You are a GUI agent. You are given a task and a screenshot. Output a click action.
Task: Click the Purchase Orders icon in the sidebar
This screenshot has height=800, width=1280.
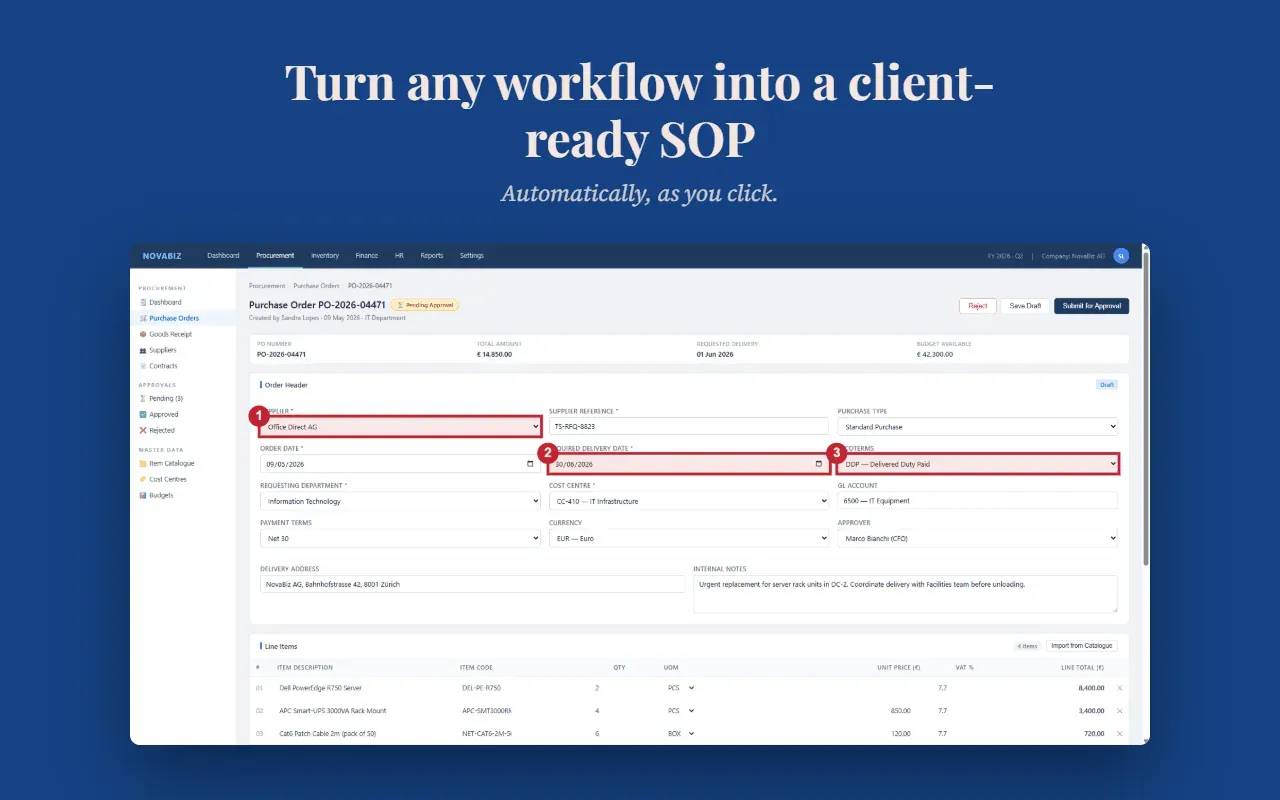click(143, 318)
